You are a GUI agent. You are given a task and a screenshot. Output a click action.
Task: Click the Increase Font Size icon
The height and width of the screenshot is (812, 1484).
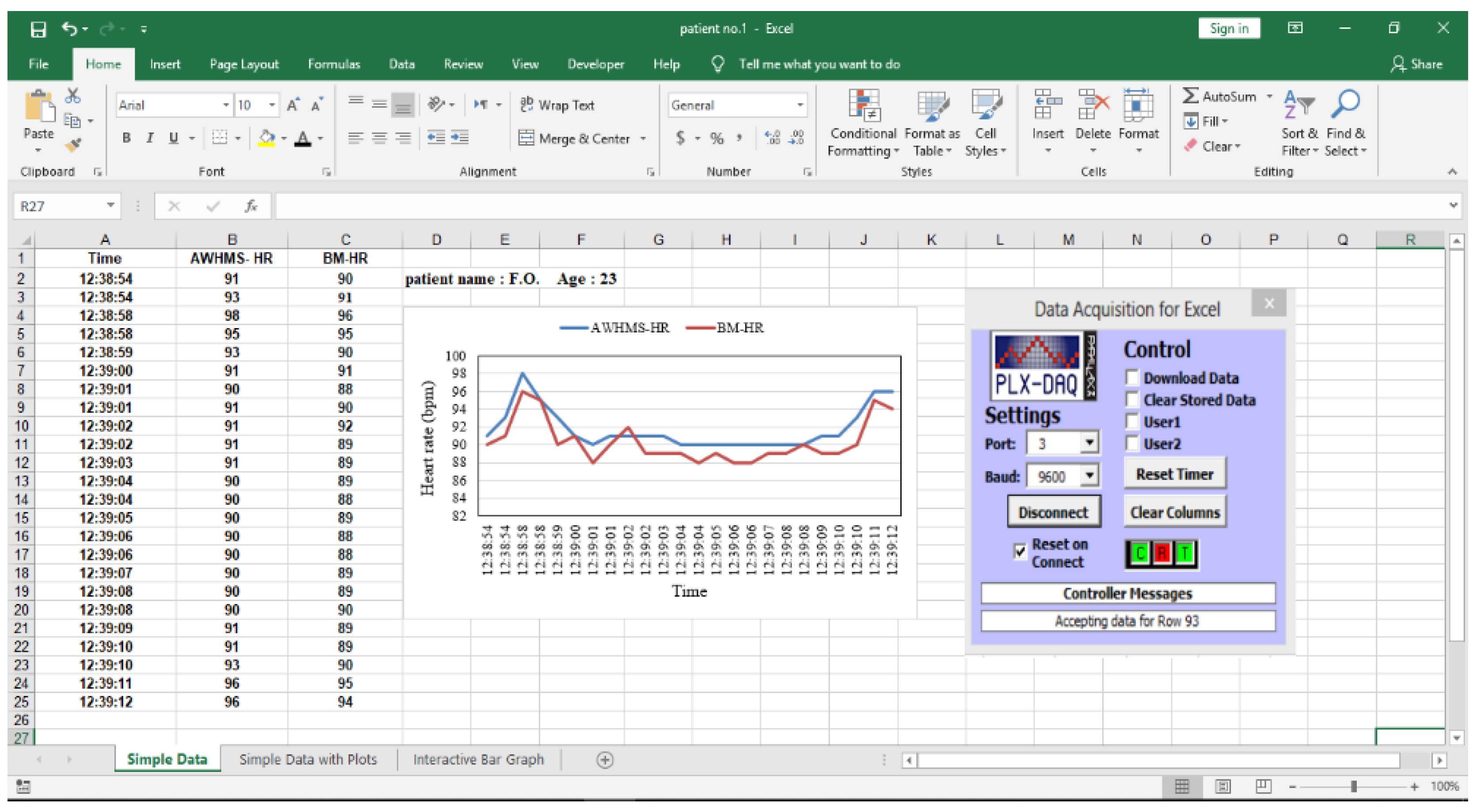293,106
